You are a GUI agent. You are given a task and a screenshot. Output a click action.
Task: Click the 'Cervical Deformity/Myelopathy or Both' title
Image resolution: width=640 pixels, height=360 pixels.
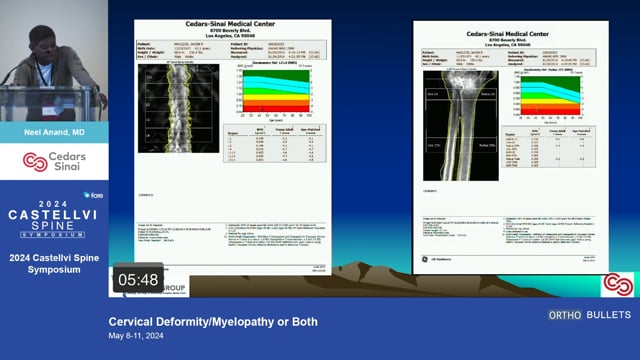coord(213,322)
